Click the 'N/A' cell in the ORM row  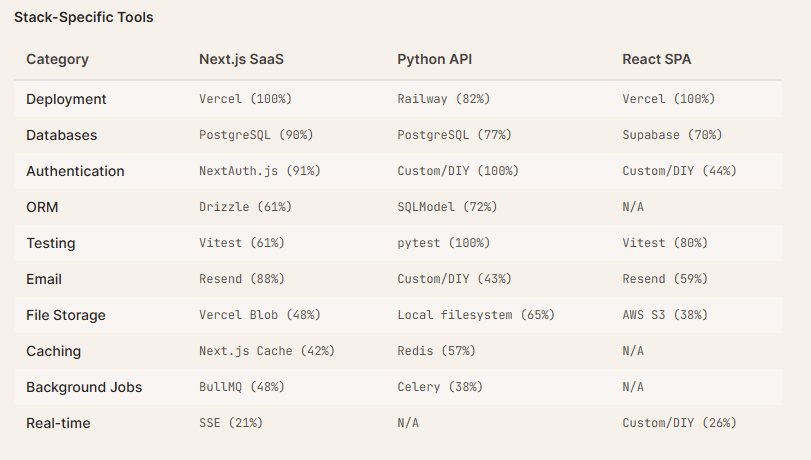click(x=633, y=207)
